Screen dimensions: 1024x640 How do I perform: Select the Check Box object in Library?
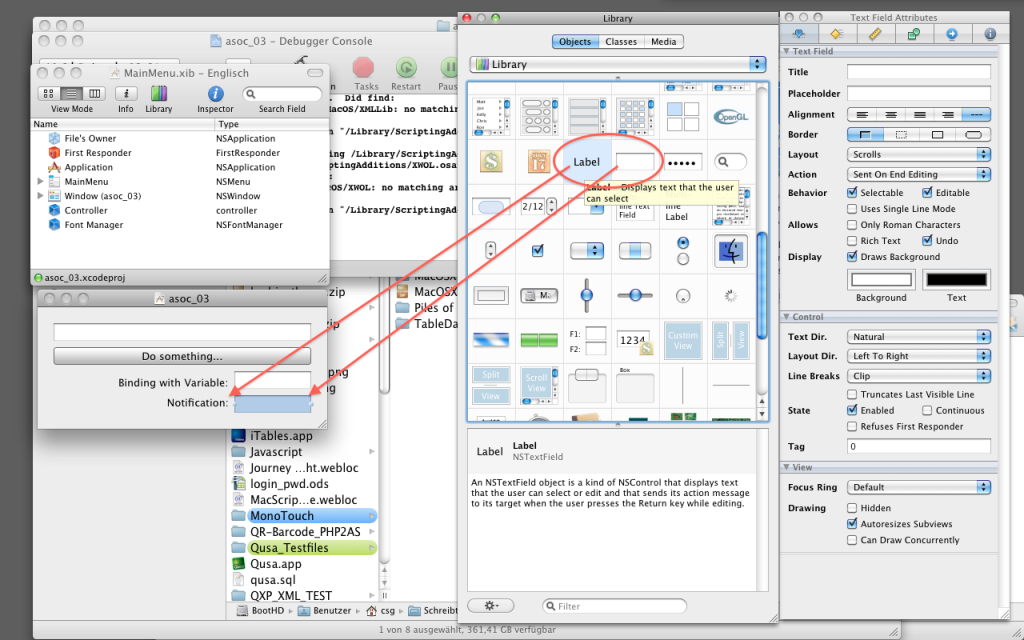click(x=537, y=251)
